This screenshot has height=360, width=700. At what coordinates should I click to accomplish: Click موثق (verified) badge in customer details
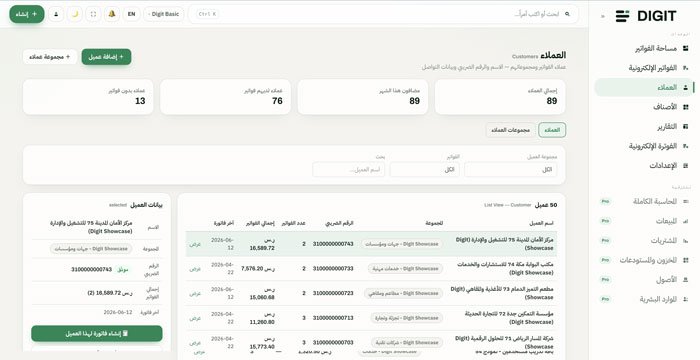click(x=123, y=270)
